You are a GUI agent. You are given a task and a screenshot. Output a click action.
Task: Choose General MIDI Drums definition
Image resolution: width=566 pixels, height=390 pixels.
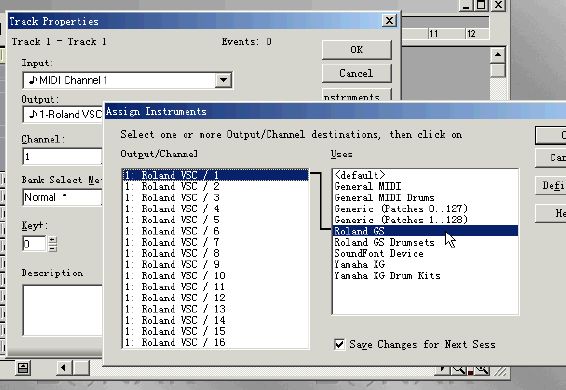click(x=425, y=198)
